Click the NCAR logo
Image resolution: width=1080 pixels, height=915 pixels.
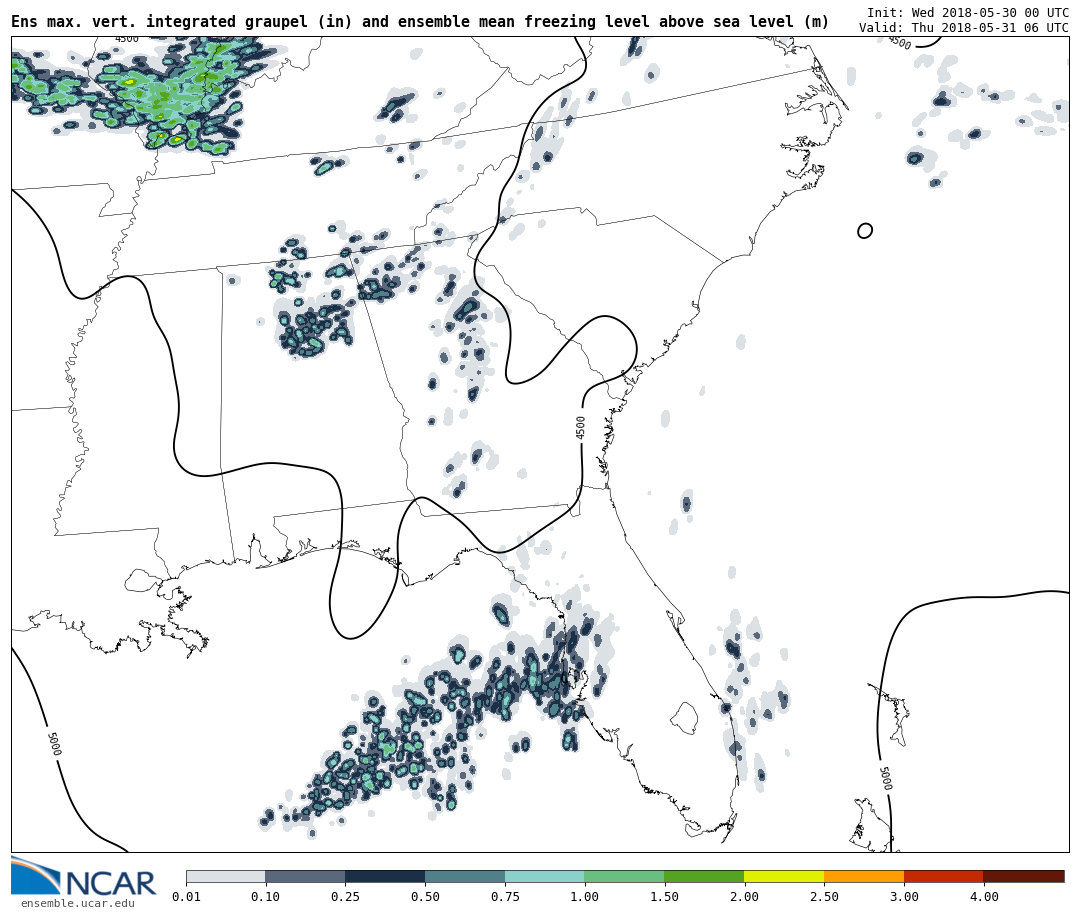pos(84,876)
